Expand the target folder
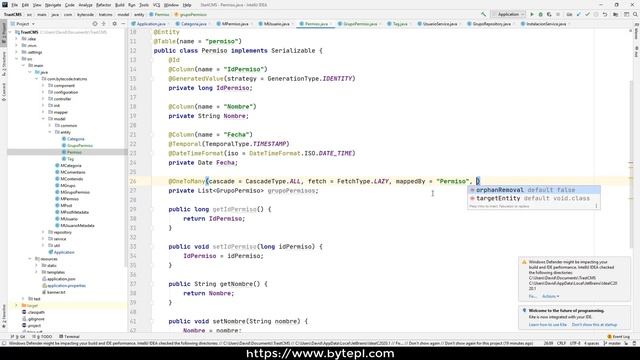The image size is (640, 360). point(17,305)
